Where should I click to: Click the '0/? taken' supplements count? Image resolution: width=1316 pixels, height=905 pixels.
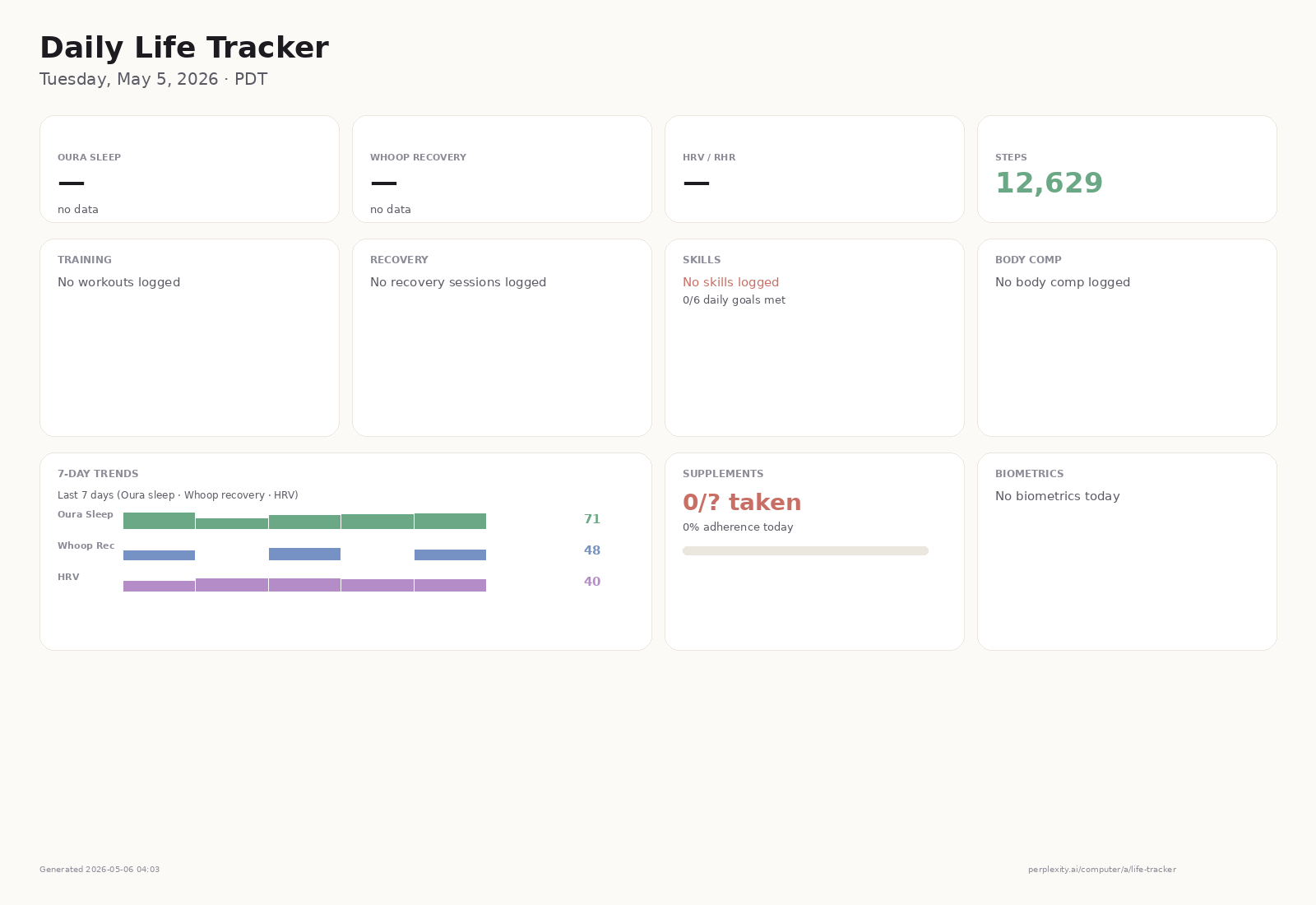click(x=742, y=503)
